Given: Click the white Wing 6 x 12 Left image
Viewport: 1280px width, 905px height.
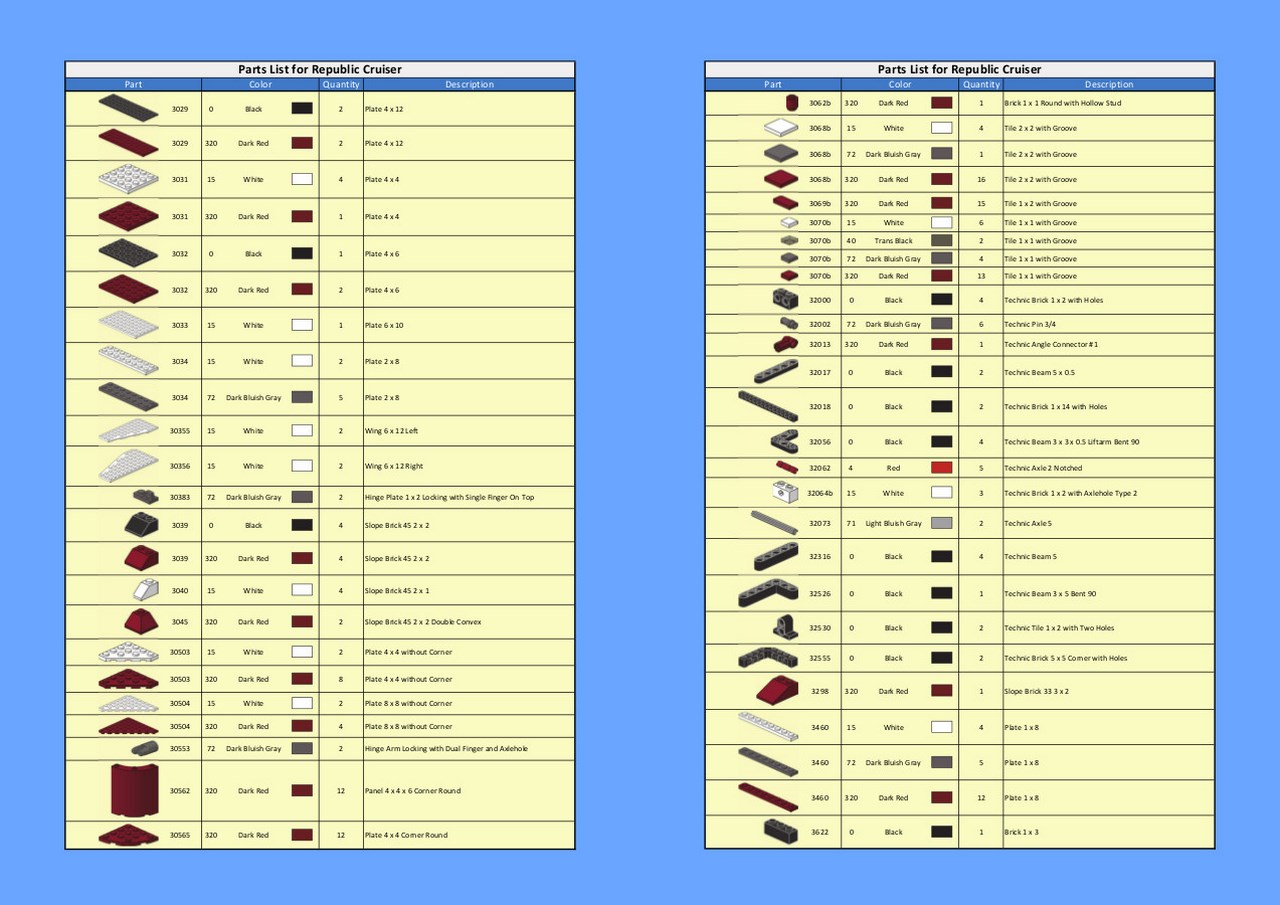Looking at the screenshot, I should tap(128, 430).
